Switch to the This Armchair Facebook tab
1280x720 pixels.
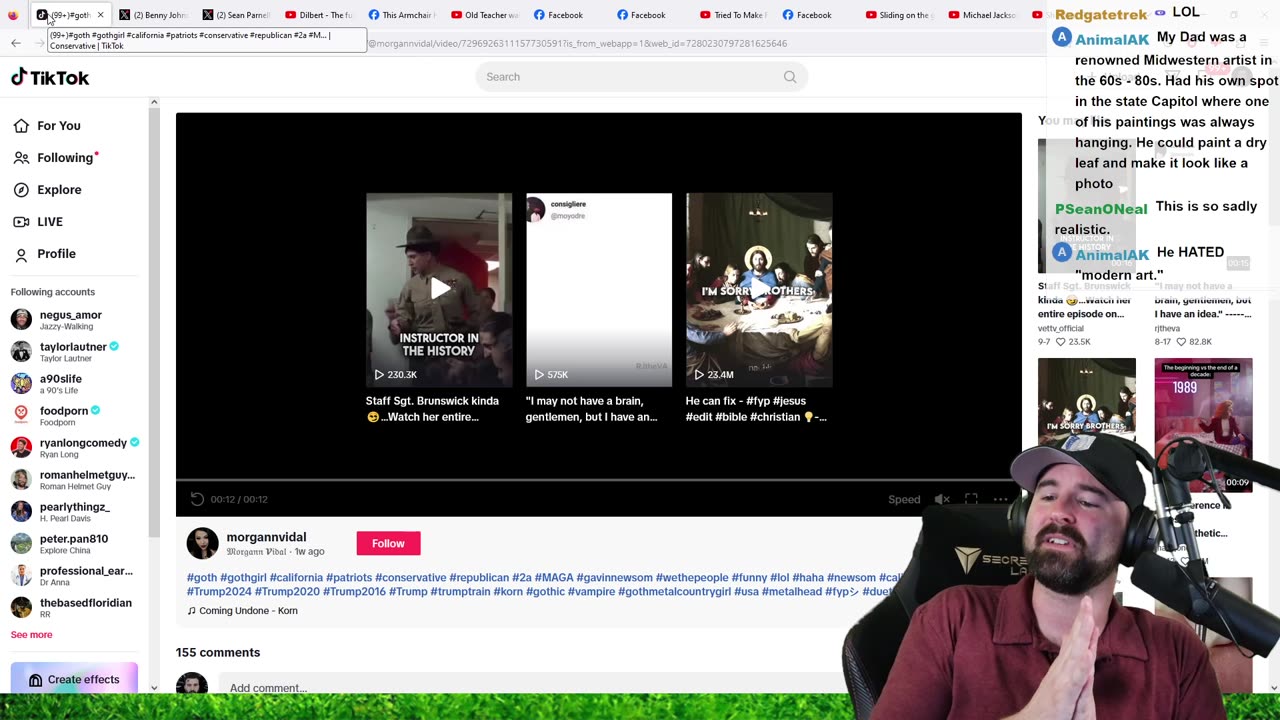pos(402,15)
